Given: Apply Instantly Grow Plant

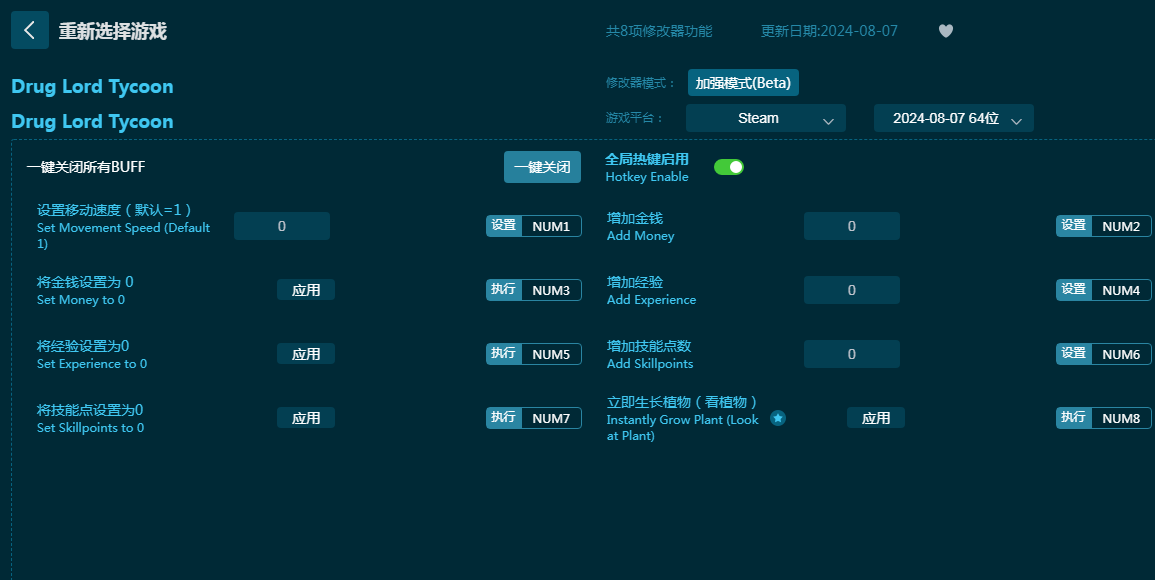Looking at the screenshot, I should coord(876,418).
